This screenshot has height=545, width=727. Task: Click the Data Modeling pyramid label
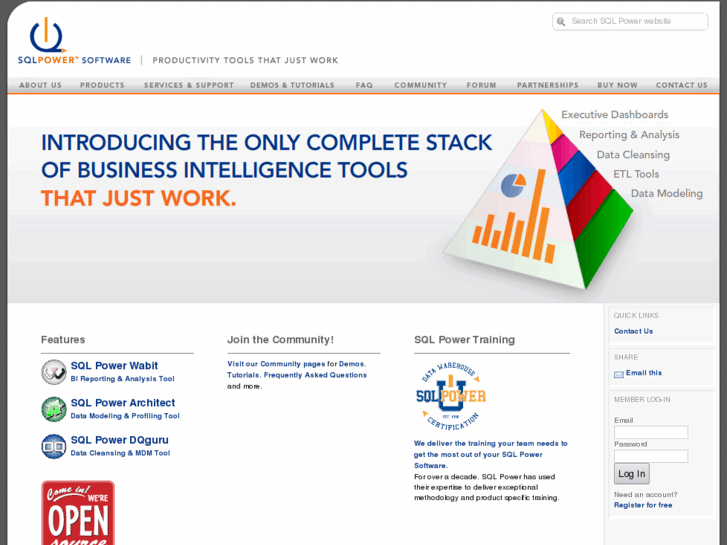667,193
